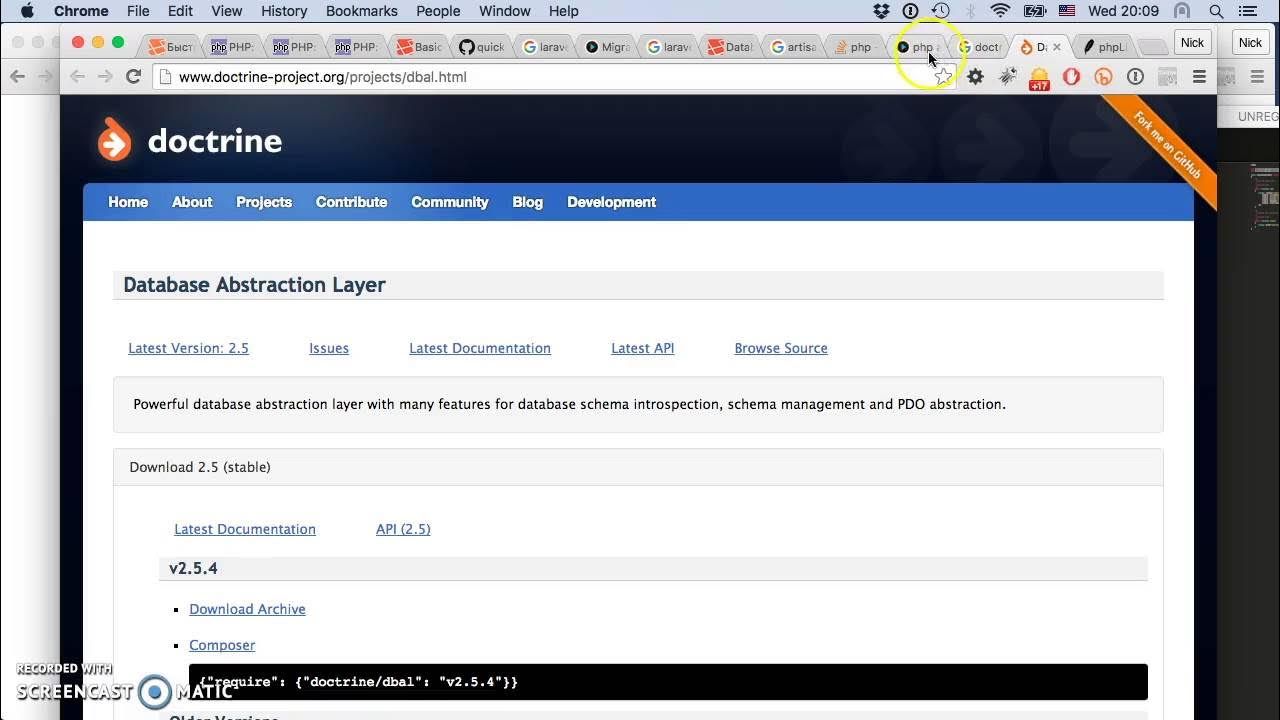The image size is (1280, 720).
Task: Click the orange circular 'b' extension icon
Action: click(x=1103, y=77)
